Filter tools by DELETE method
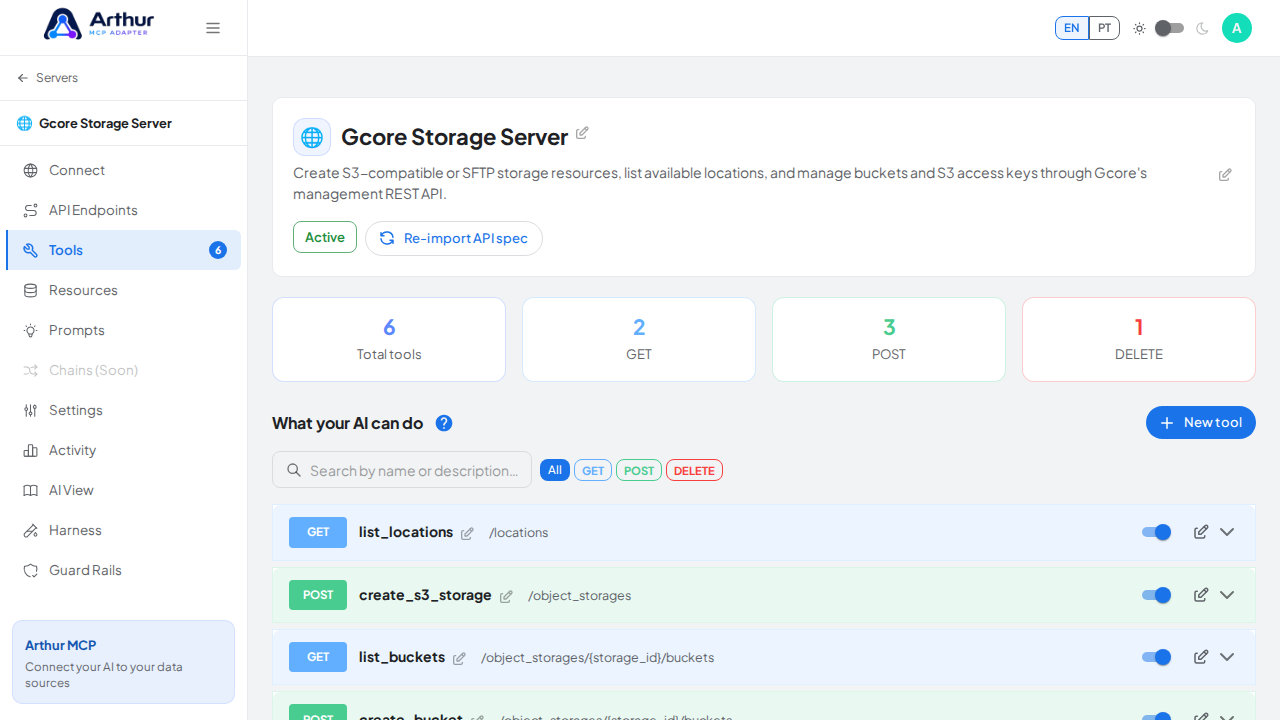 pos(694,470)
